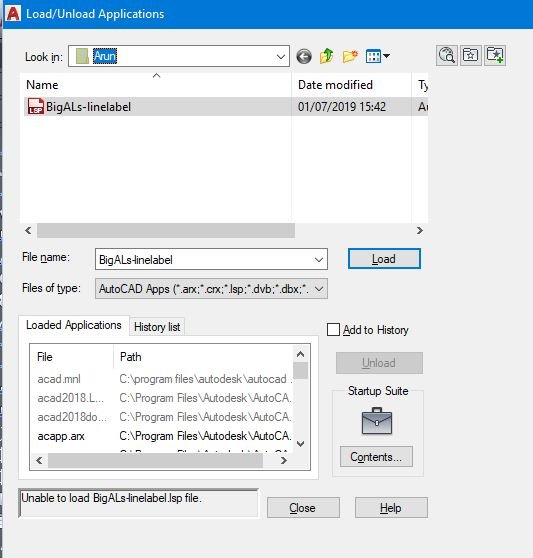The height and width of the screenshot is (558, 533).
Task: Click the Back navigation arrow icon
Action: click(x=304, y=56)
